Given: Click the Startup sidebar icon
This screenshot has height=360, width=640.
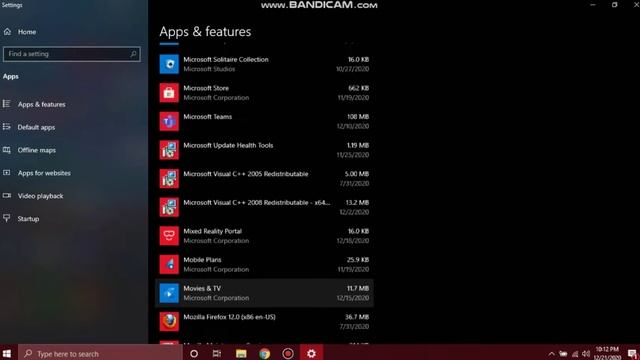Looking at the screenshot, I should coord(7,218).
